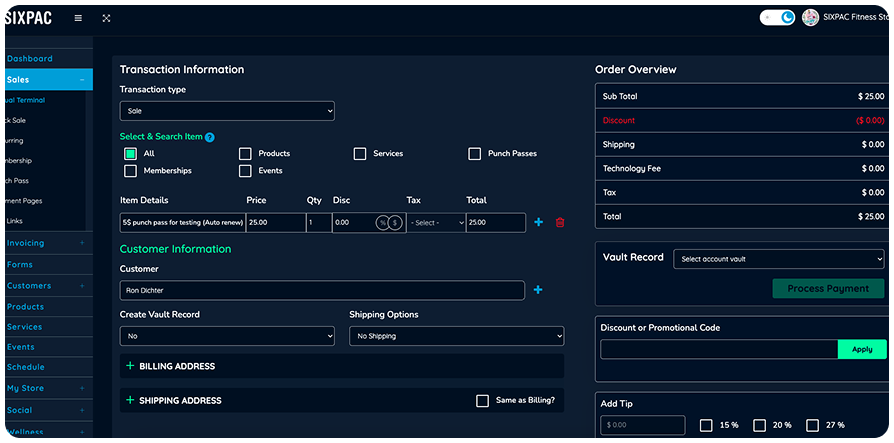Image resolution: width=894 pixels, height=443 pixels.
Task: Open Recurring submenu link
Action: point(14,141)
